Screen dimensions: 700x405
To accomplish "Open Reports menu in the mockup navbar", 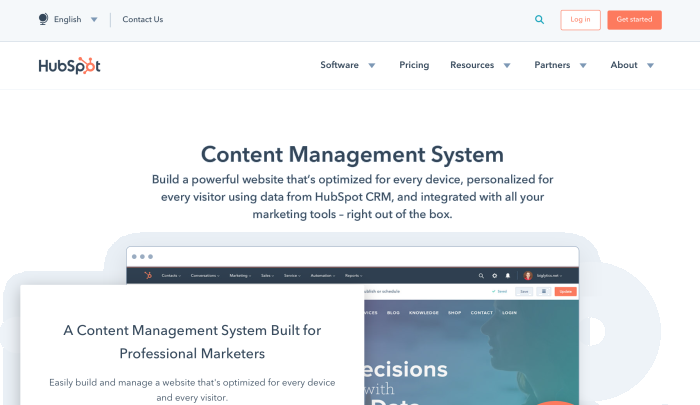I will tap(354, 276).
